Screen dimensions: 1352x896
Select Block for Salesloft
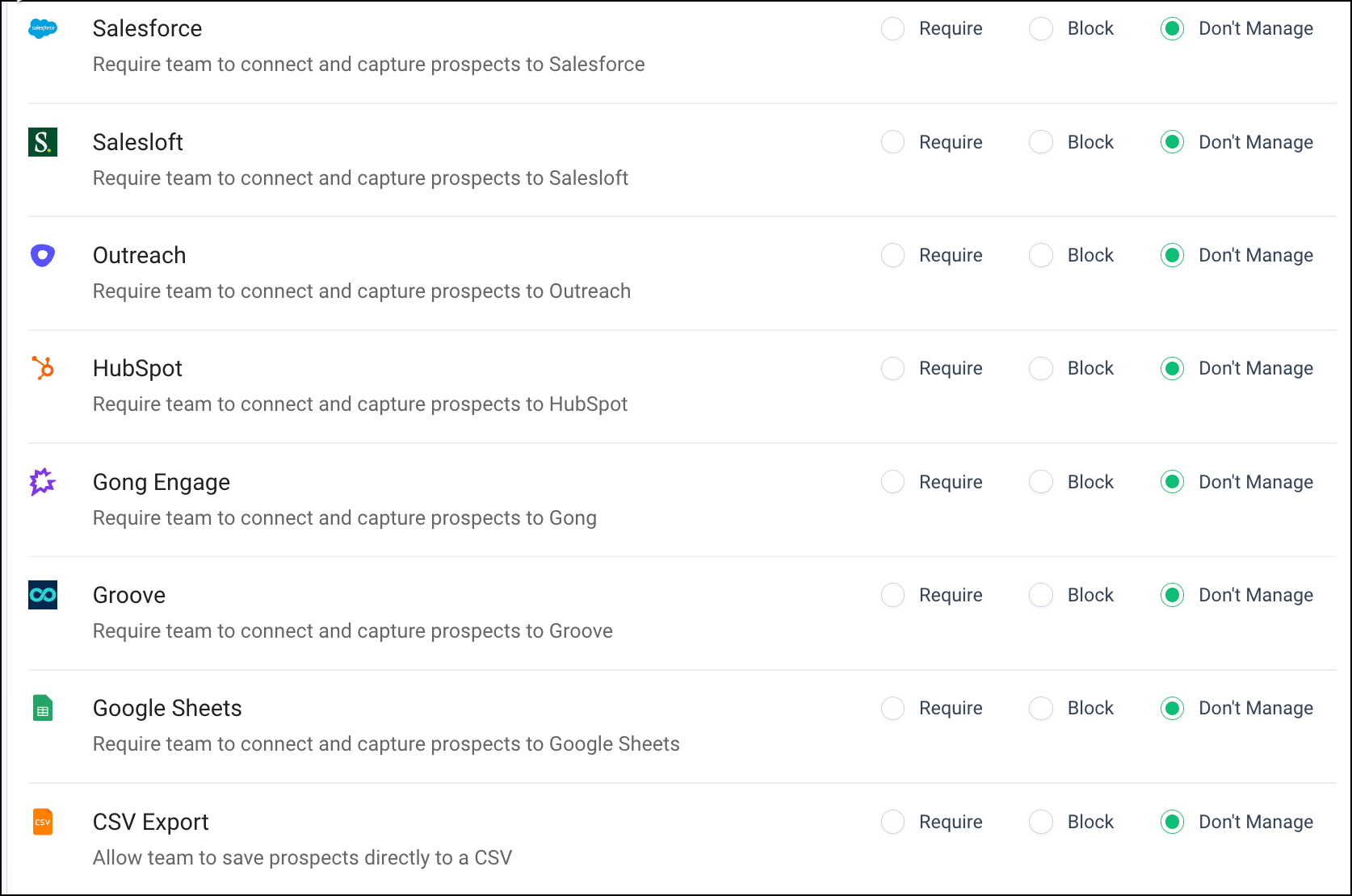(1041, 142)
